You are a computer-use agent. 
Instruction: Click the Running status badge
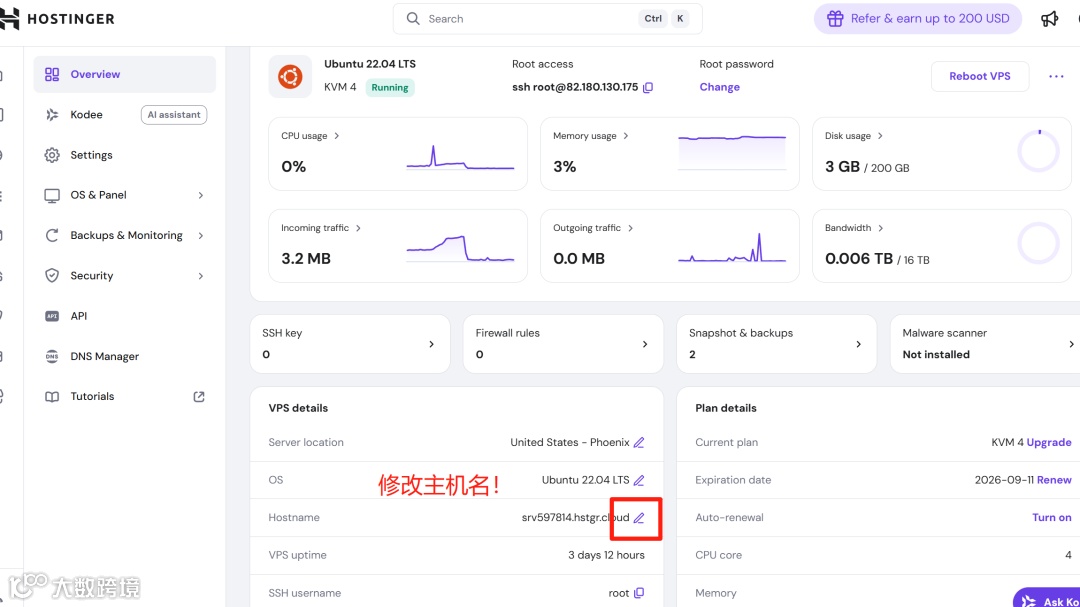(x=390, y=88)
